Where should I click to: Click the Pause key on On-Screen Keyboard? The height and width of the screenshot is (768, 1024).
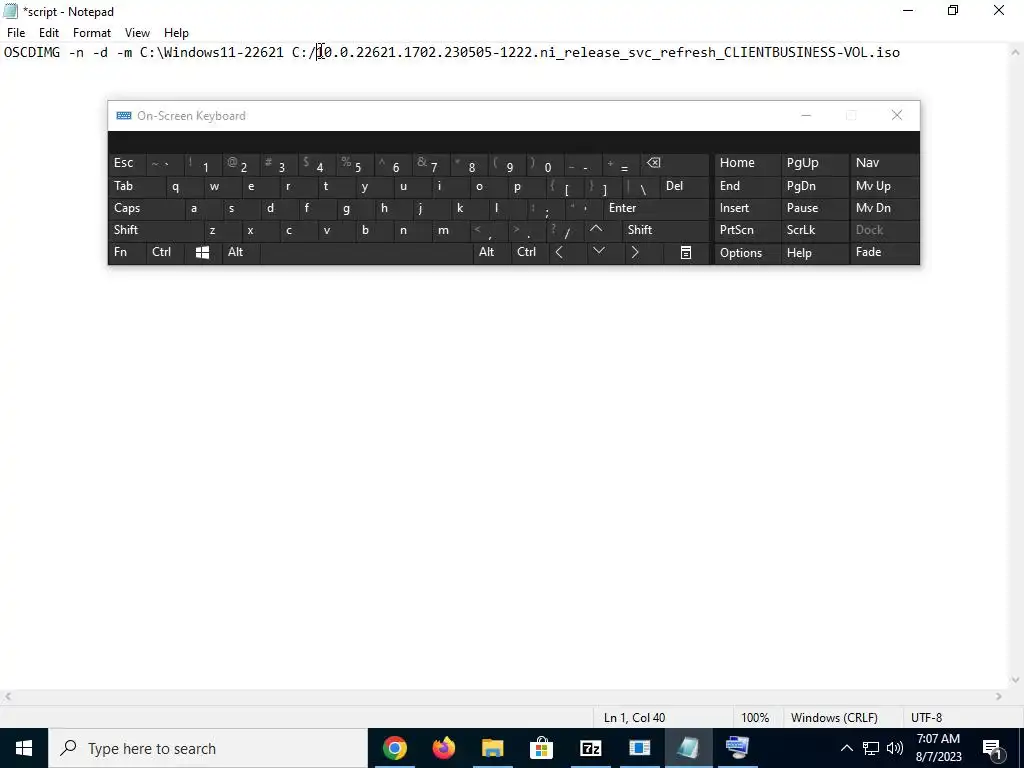(814, 208)
